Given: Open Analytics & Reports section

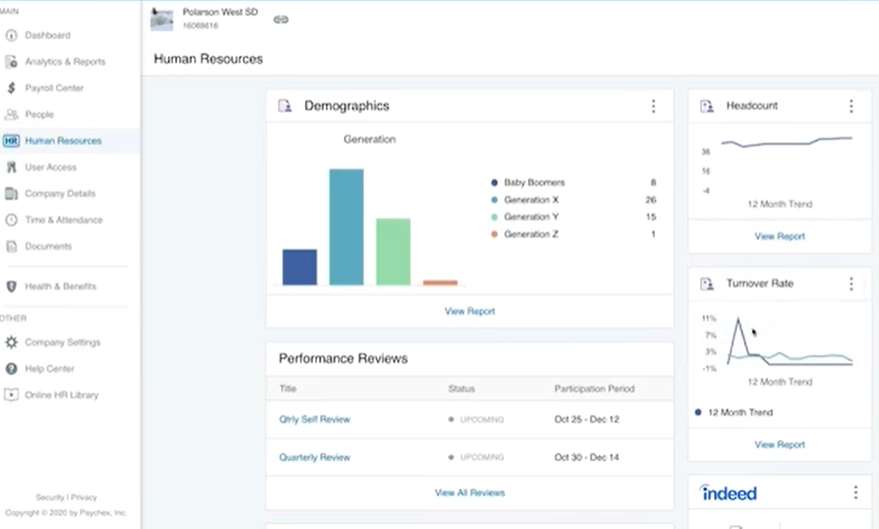Looking at the screenshot, I should [x=65, y=62].
